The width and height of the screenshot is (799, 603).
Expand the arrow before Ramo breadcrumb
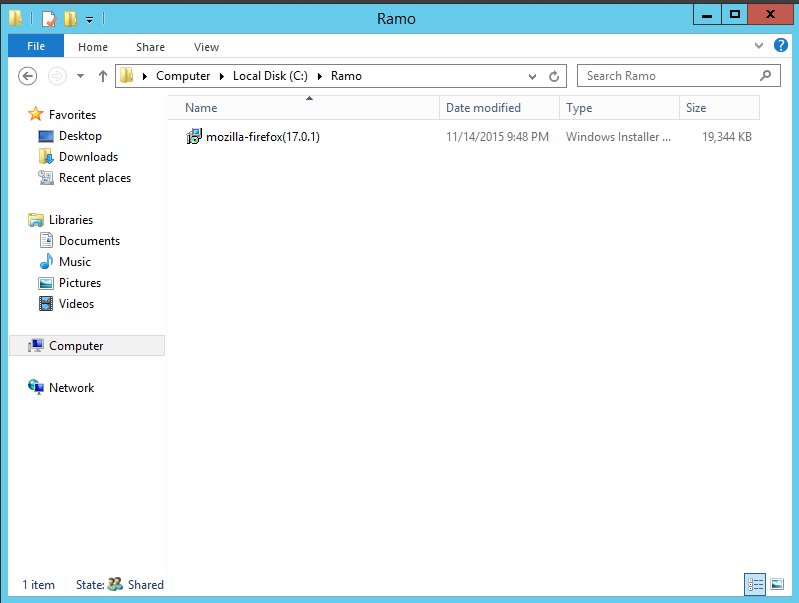point(319,76)
